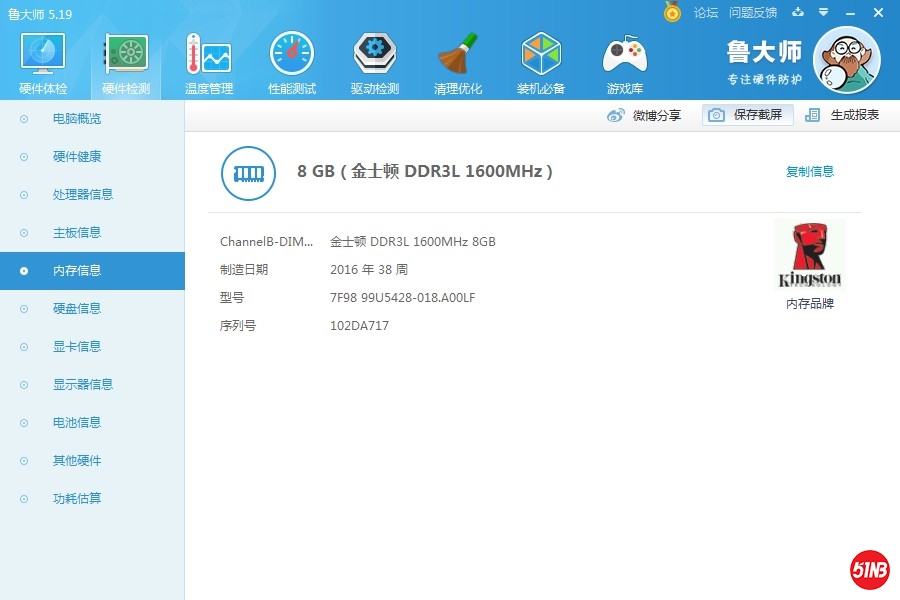Viewport: 900px width, 600px height.
Task: Go to 功耗估算 in the sidebar
Action: point(77,498)
